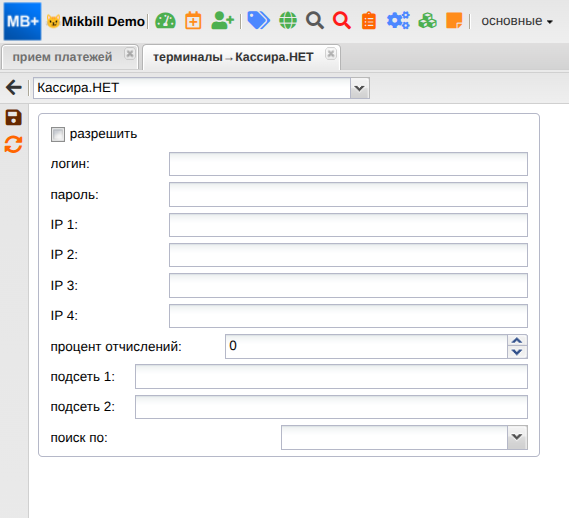This screenshot has height=518, width=569.
Task: Open the основные dropdown menu
Action: tap(517, 21)
